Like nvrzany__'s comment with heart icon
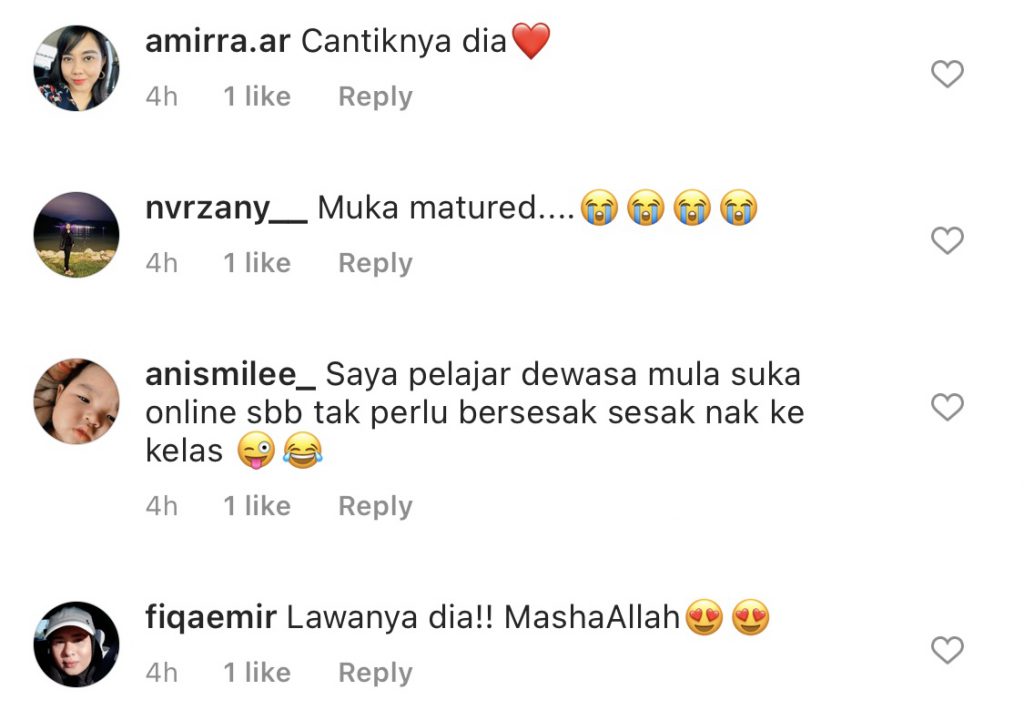The image size is (1024, 710). coord(947,240)
